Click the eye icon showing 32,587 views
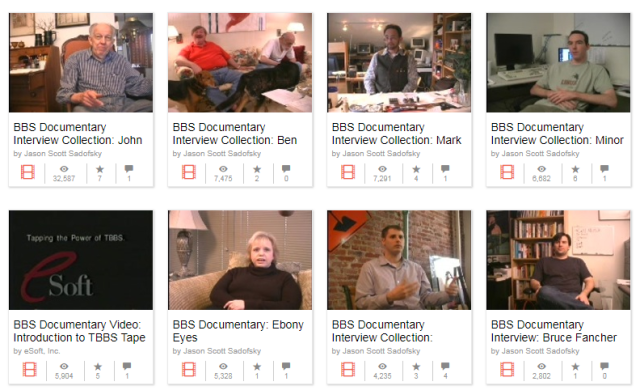 [64, 169]
